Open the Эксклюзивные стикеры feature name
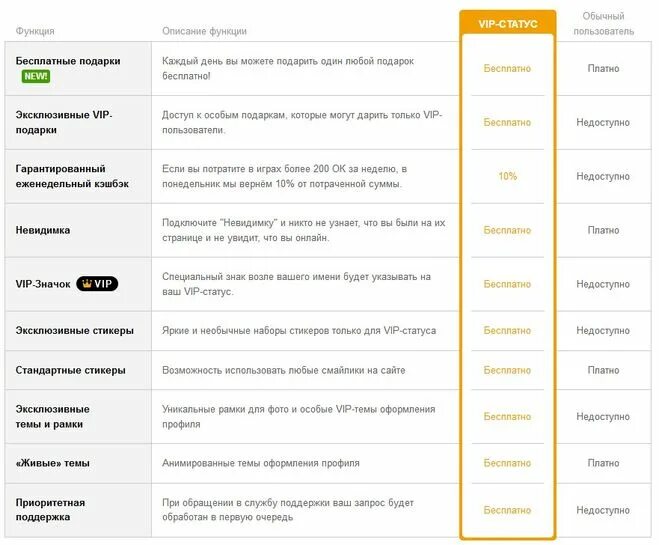 [x=74, y=331]
